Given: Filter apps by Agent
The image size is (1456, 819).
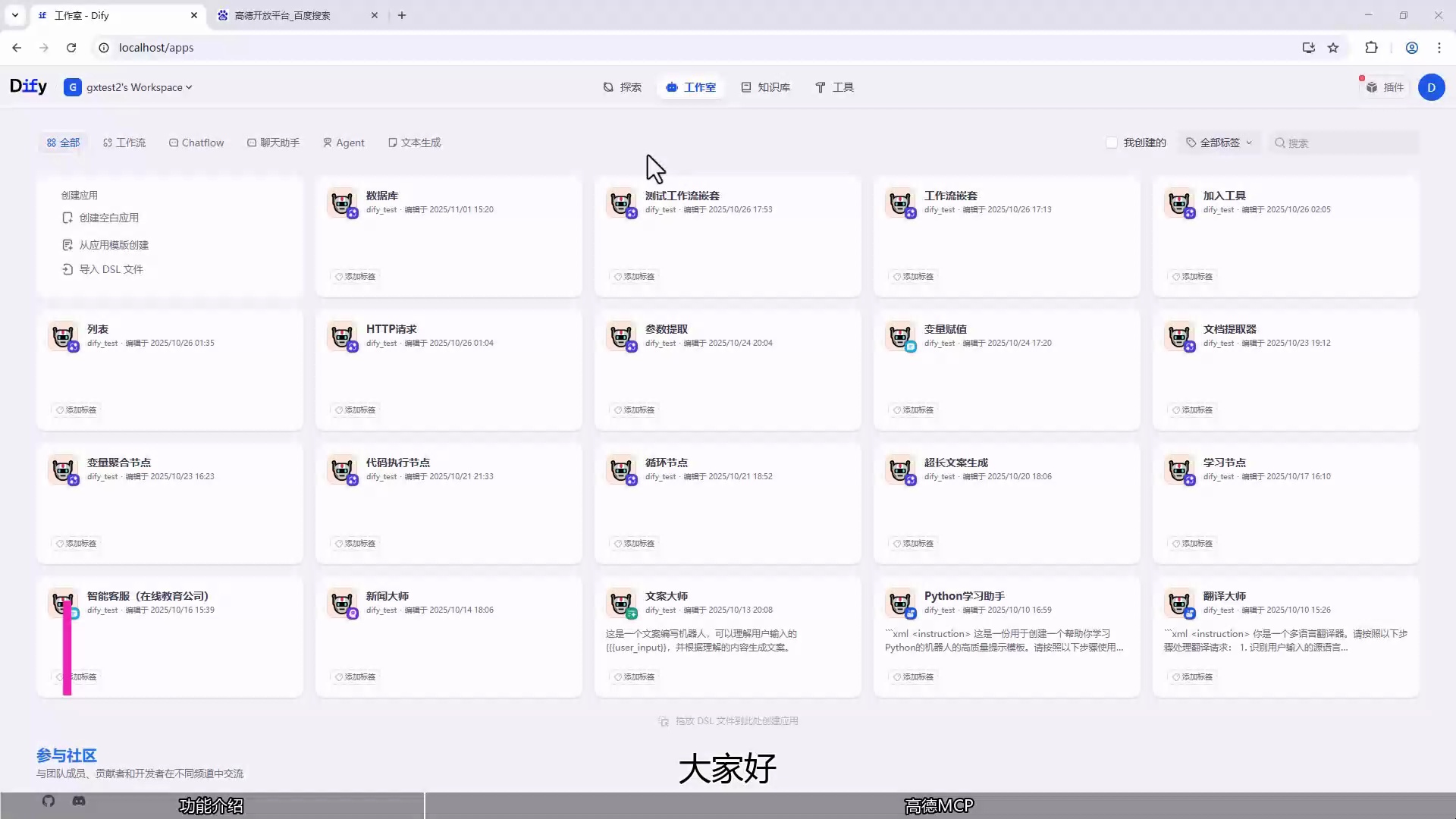Looking at the screenshot, I should pyautogui.click(x=344, y=143).
